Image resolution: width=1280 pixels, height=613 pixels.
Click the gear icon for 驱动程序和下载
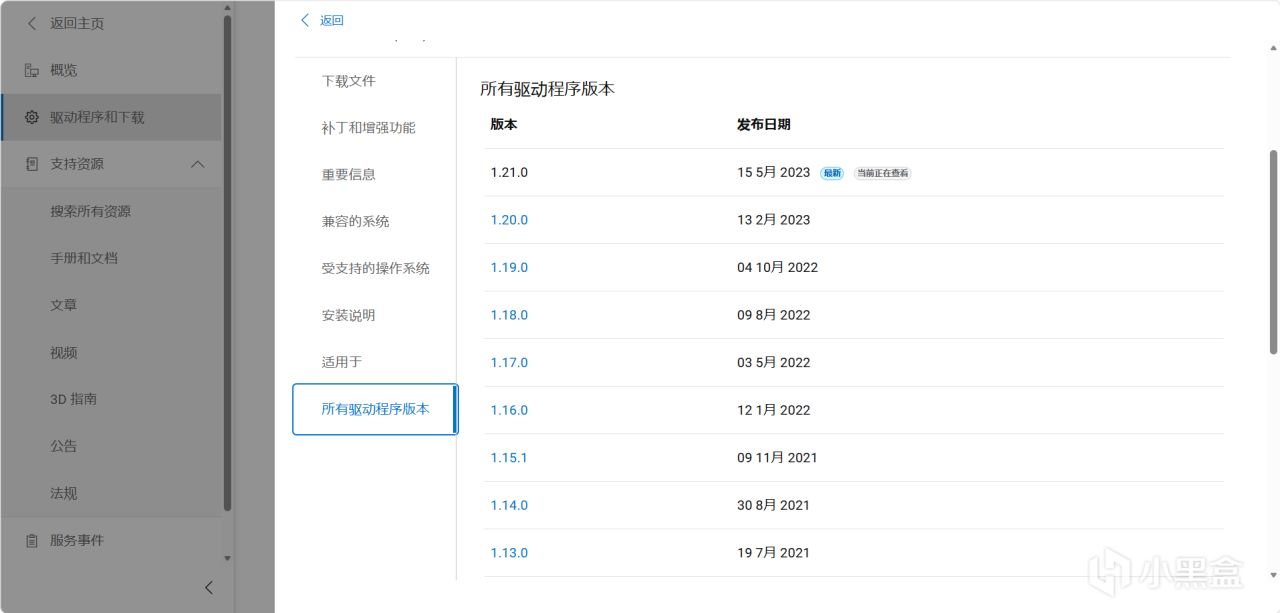[x=32, y=117]
